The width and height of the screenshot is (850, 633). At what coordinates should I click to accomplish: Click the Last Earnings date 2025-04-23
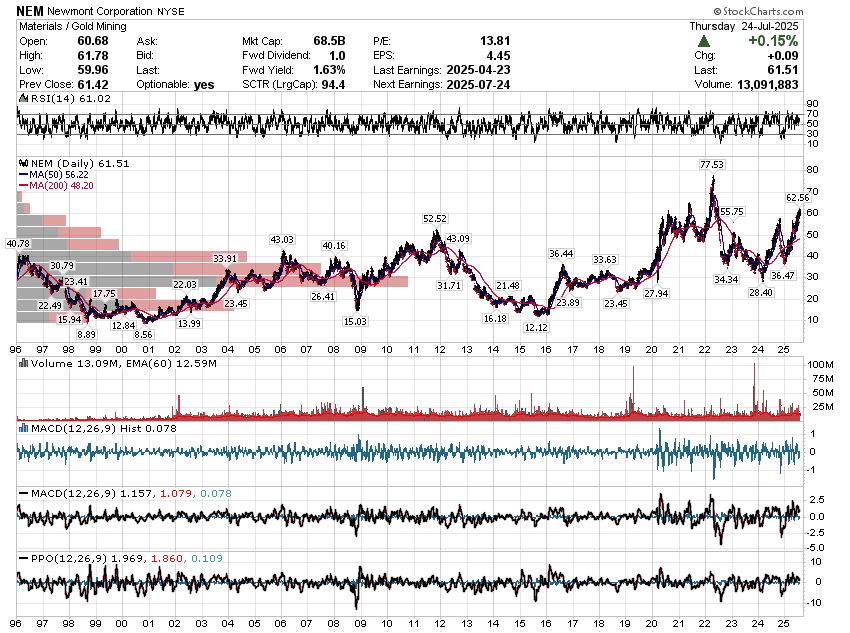tap(478, 70)
